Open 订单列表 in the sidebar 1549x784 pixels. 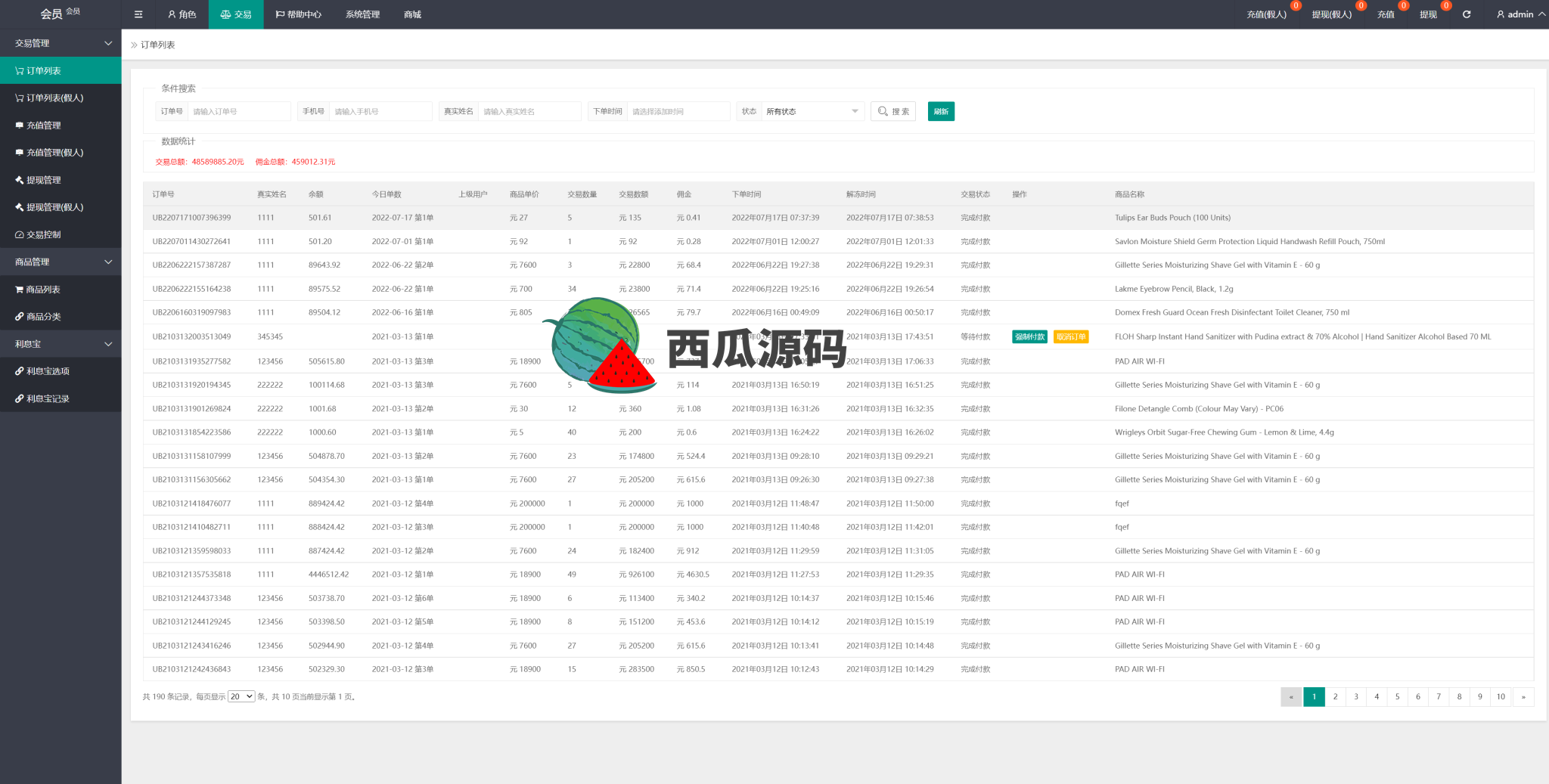click(x=61, y=70)
